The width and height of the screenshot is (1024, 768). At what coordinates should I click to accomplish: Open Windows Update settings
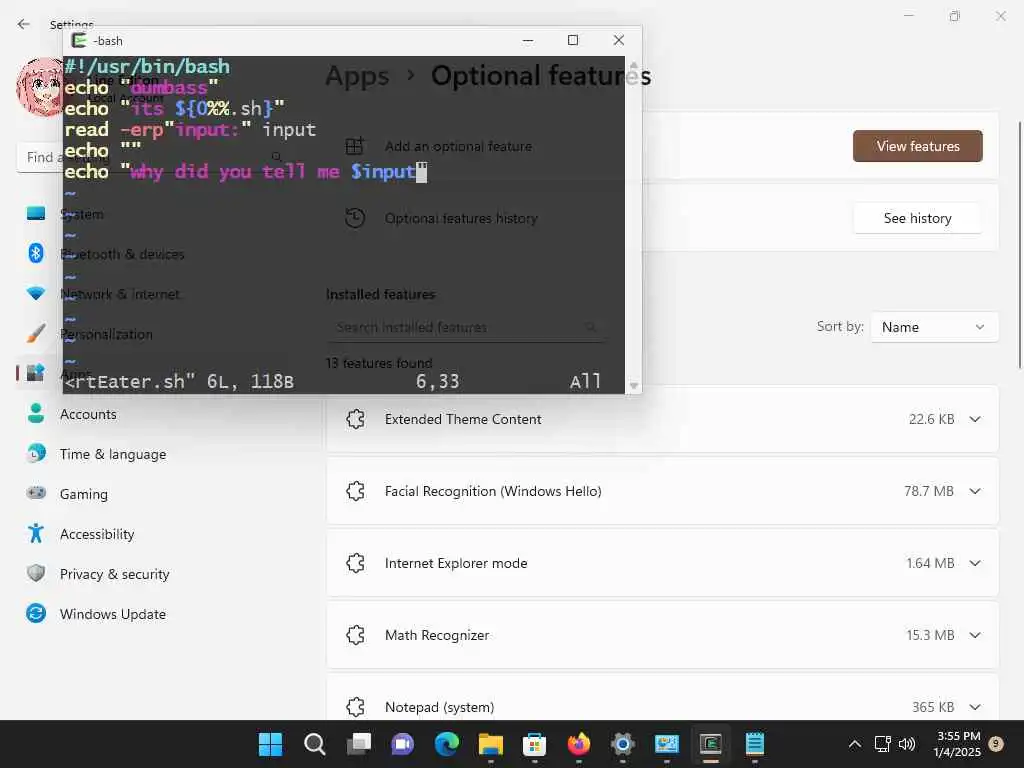point(112,614)
